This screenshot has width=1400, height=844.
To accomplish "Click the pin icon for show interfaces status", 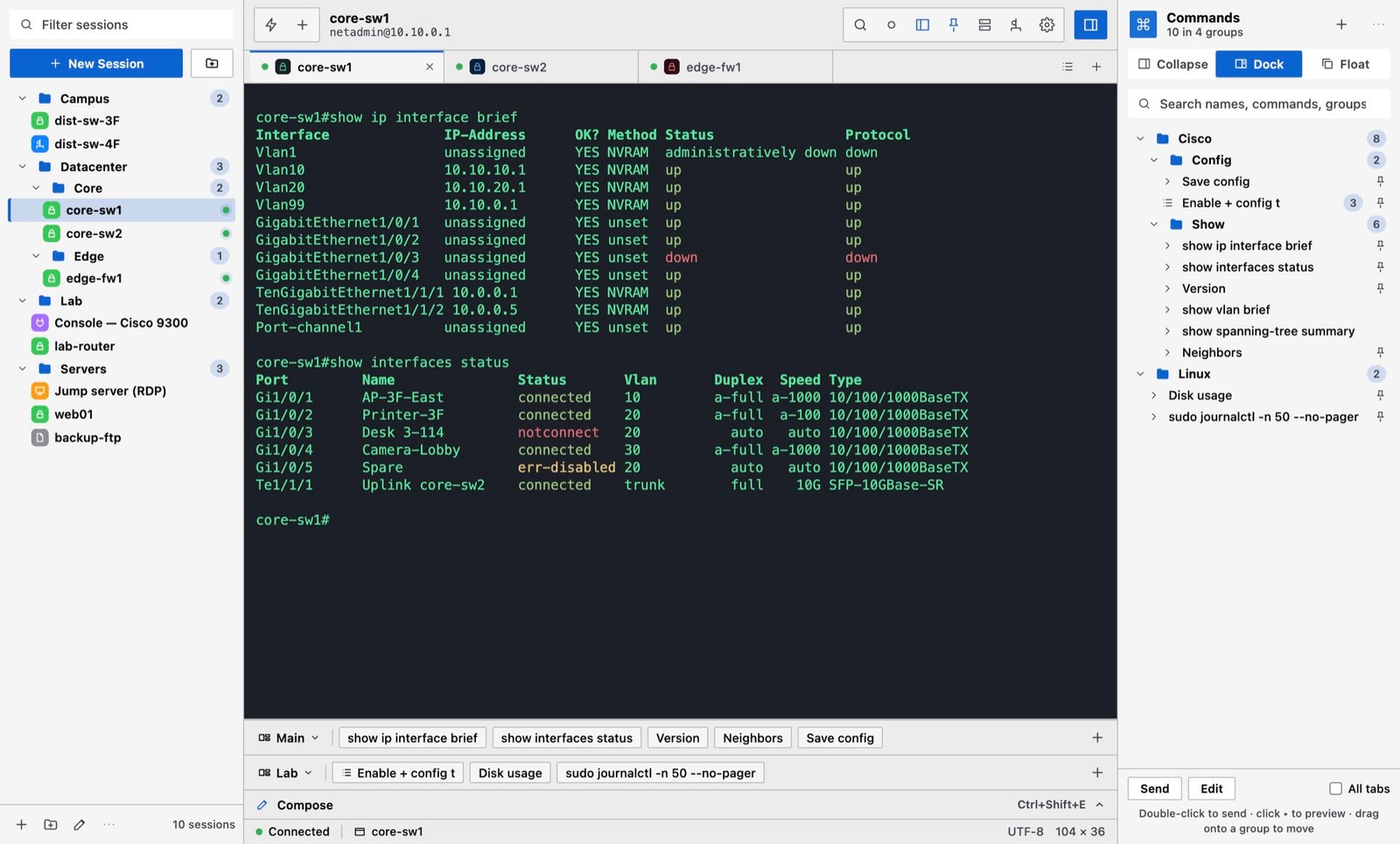I will (x=1380, y=267).
